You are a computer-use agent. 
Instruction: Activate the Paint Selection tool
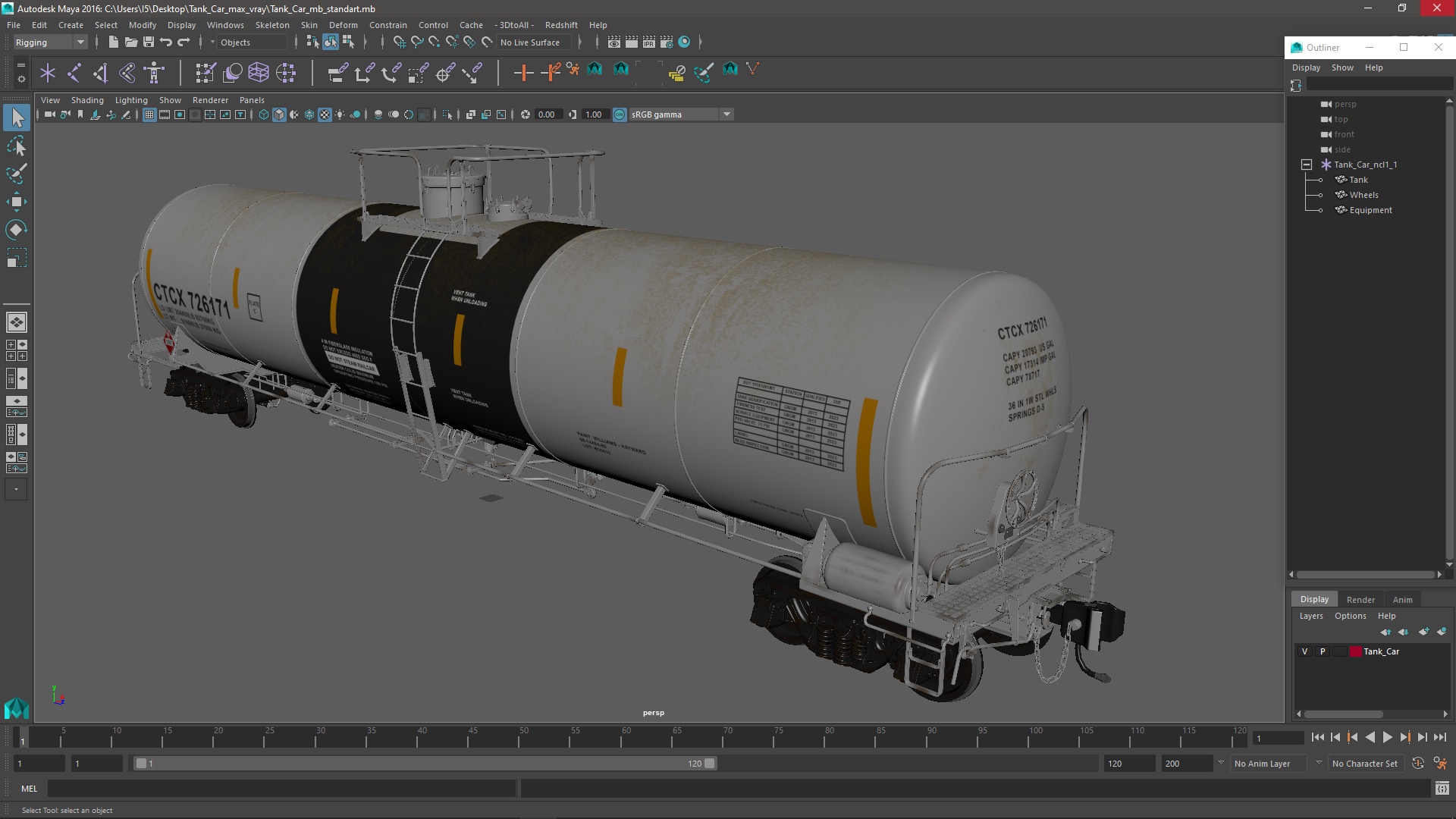(16, 174)
